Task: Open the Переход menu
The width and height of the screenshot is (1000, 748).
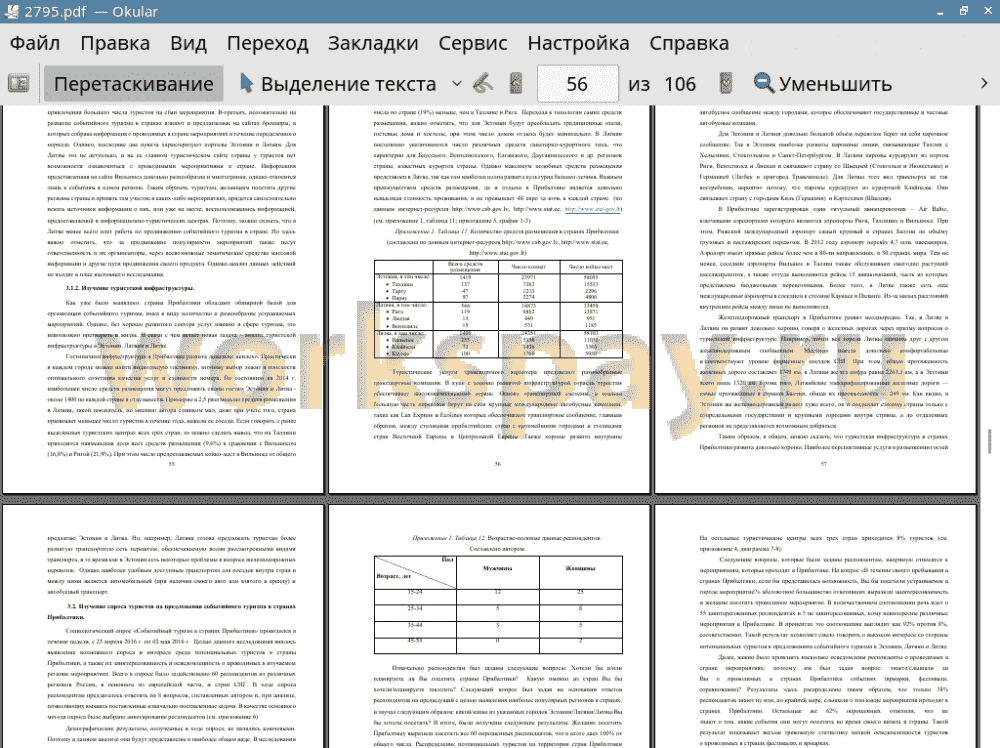Action: click(267, 43)
